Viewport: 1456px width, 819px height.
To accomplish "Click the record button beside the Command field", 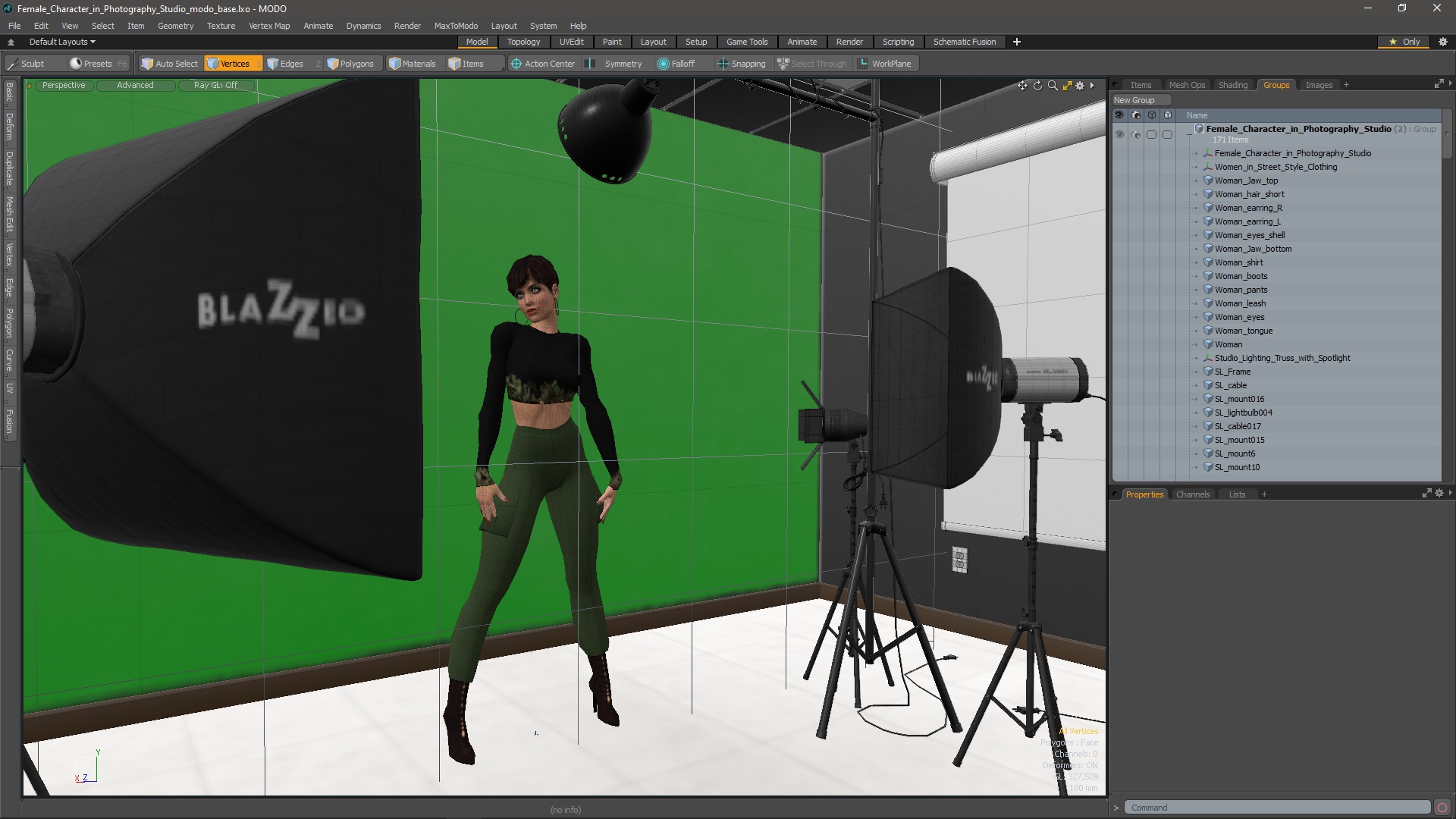I will pos(1442,808).
